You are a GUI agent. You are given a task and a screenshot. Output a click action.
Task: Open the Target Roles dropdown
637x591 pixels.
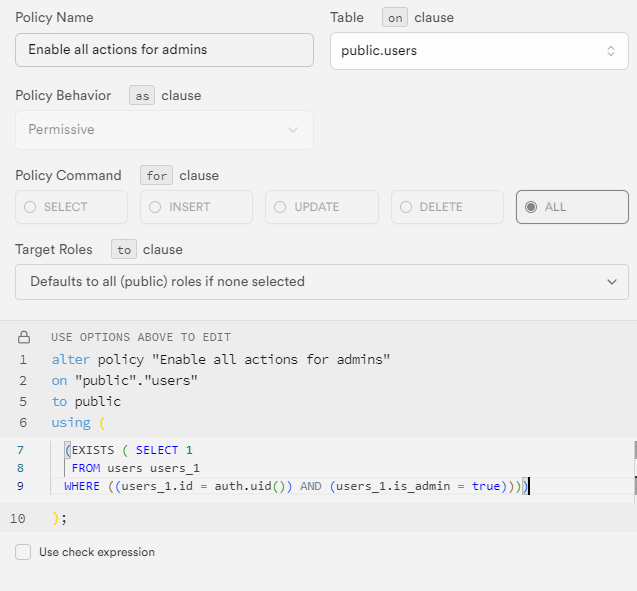(x=322, y=282)
